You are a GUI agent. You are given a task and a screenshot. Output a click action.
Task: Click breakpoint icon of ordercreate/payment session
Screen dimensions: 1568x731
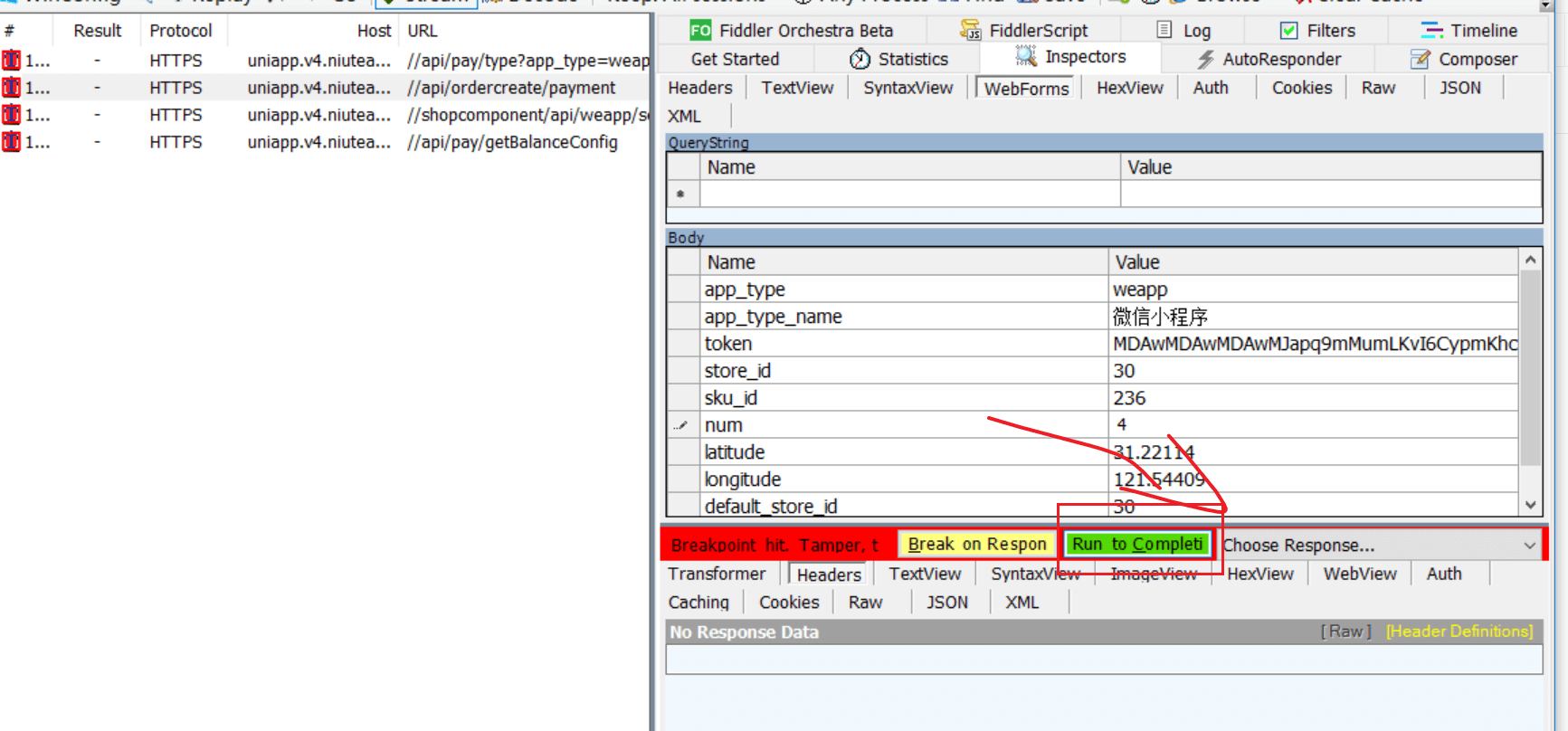tap(11, 88)
